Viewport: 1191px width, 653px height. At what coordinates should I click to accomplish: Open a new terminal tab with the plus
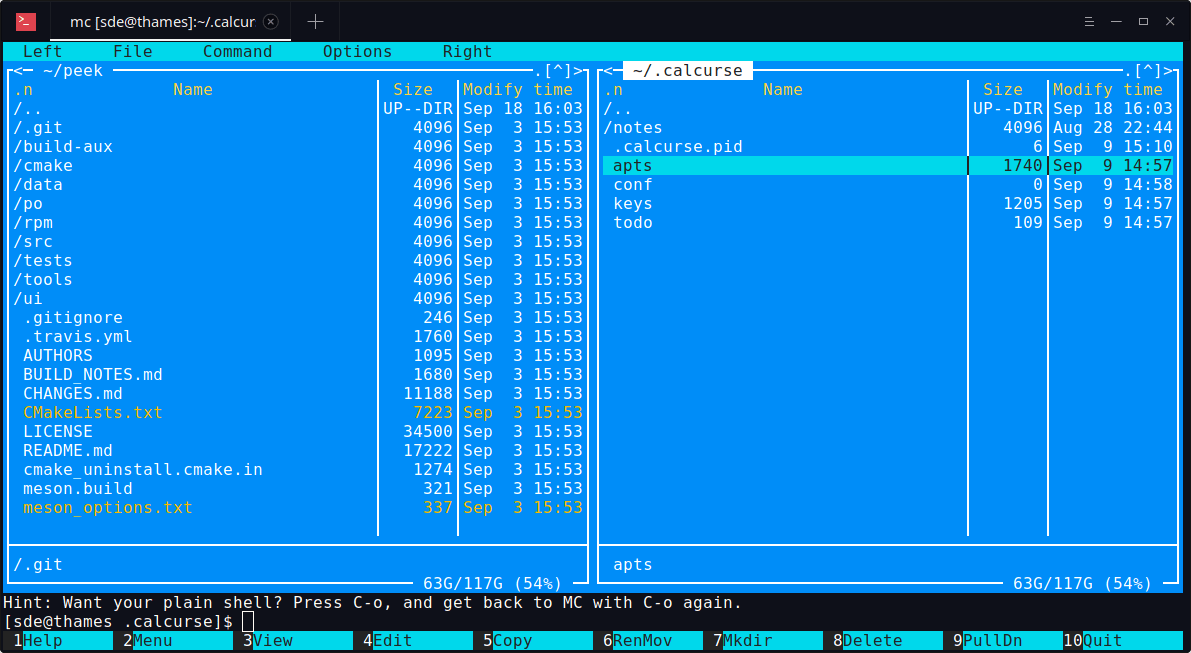click(314, 20)
